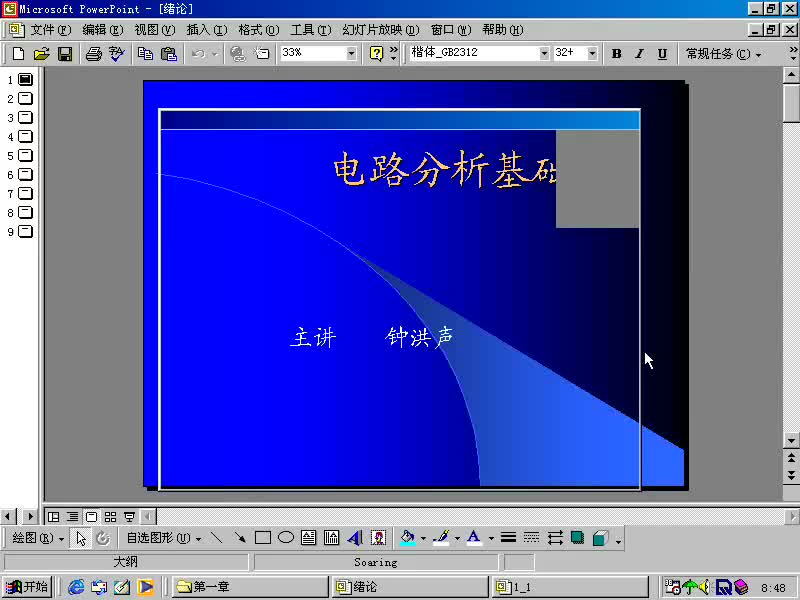Toggle Italic formatting
The width and height of the screenshot is (800, 600).
coord(639,53)
